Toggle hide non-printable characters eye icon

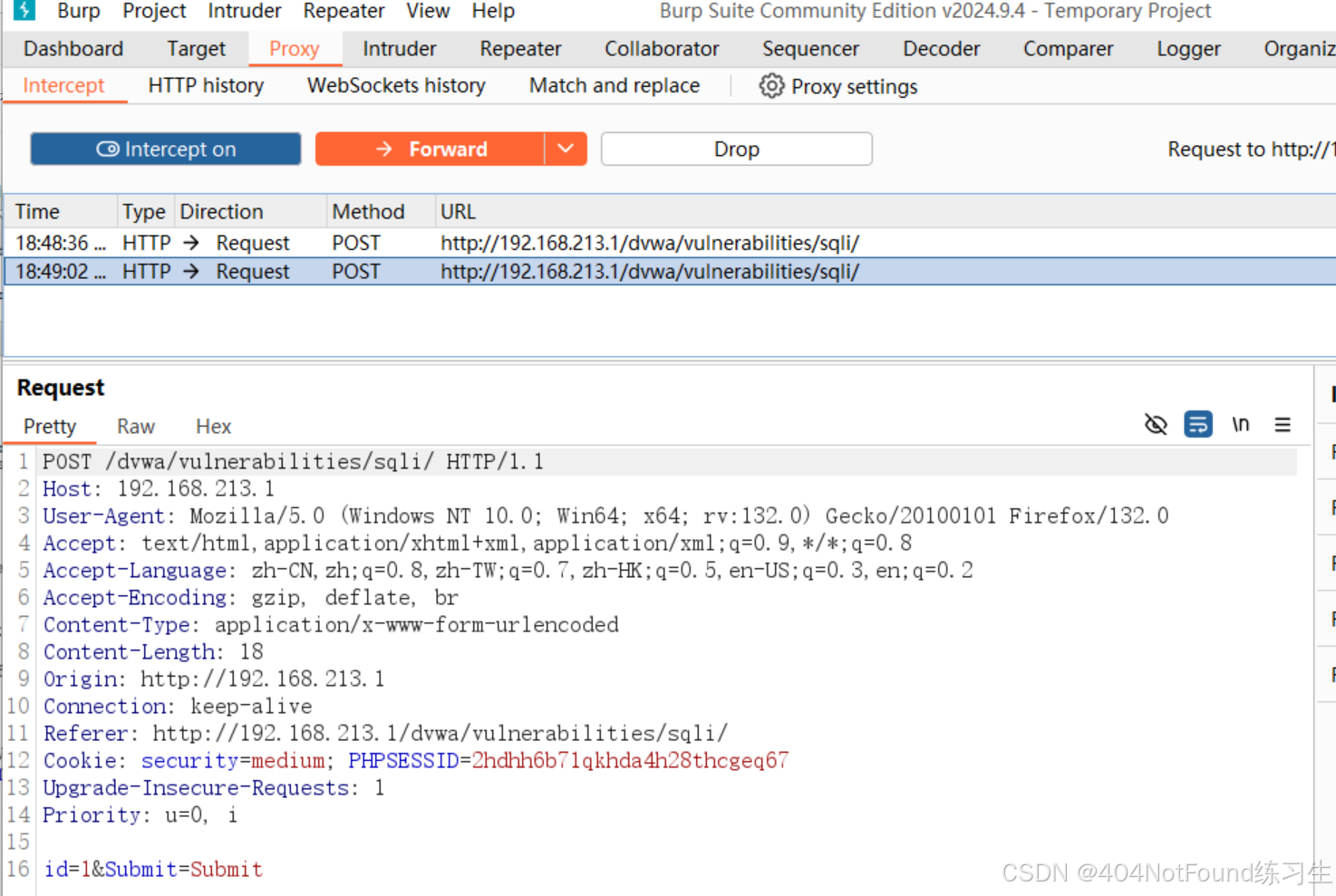pos(1156,424)
